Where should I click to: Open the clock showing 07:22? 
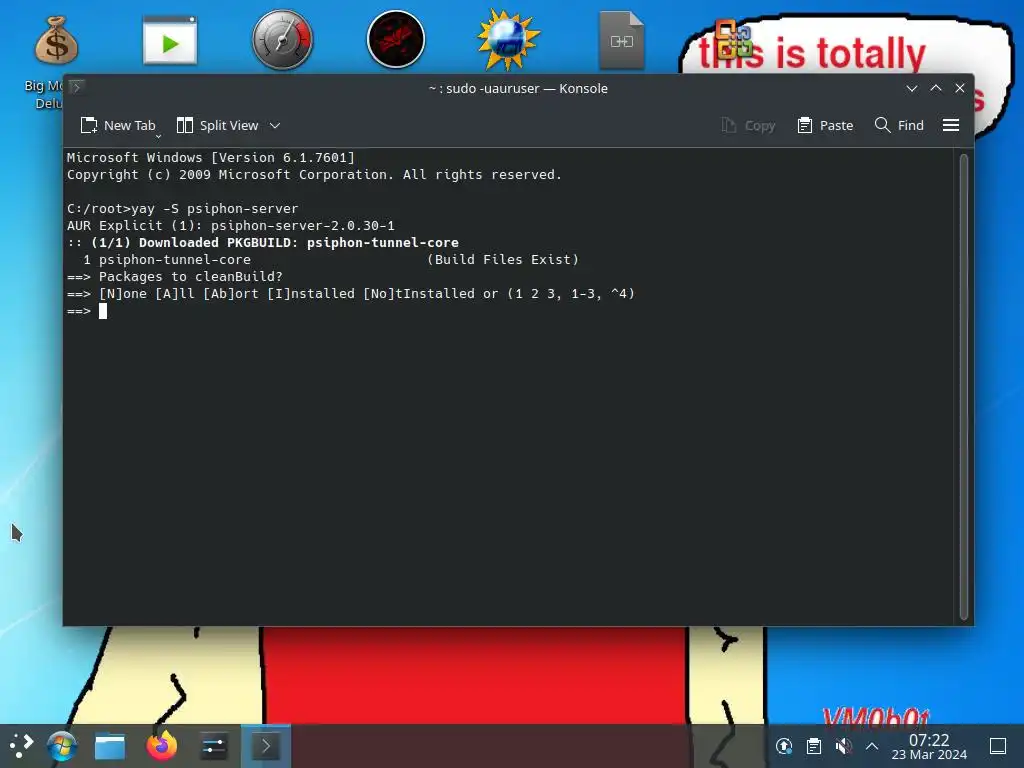click(929, 746)
